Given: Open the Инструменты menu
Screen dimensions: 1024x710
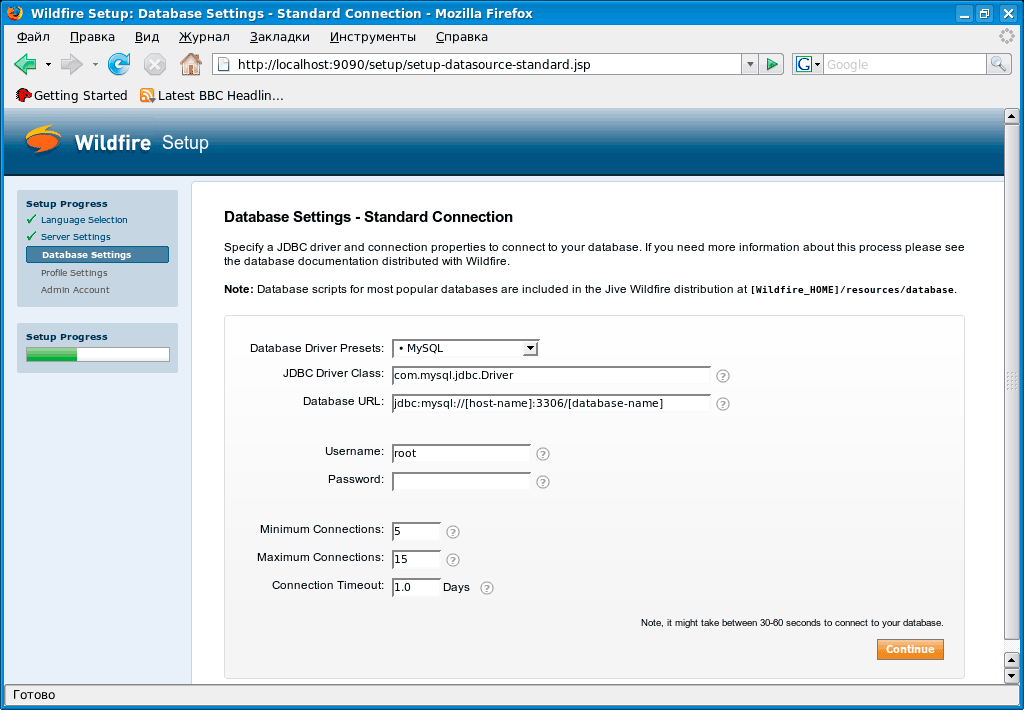Looking at the screenshot, I should point(373,37).
